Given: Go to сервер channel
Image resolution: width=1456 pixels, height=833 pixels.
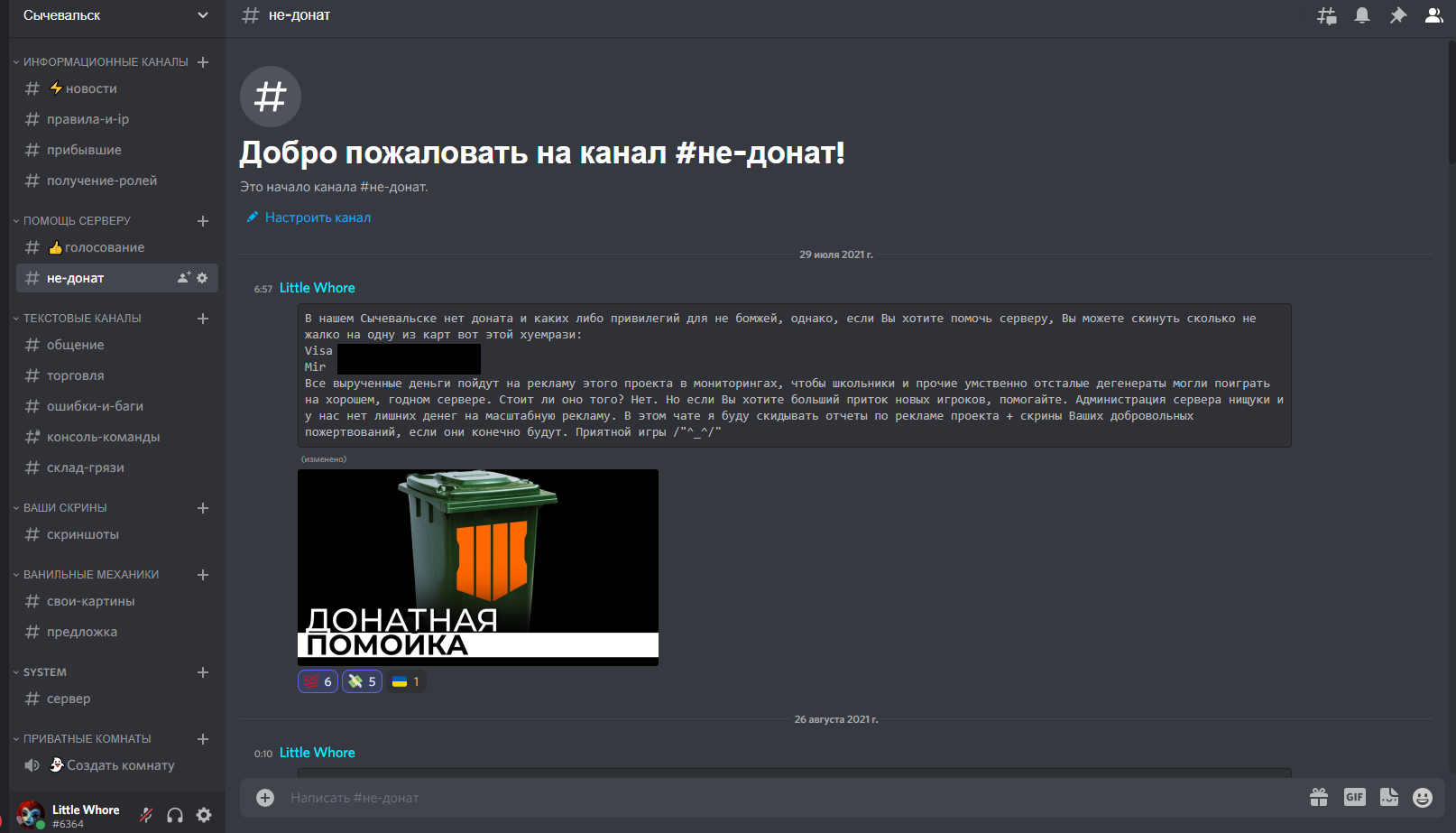Looking at the screenshot, I should [117, 699].
